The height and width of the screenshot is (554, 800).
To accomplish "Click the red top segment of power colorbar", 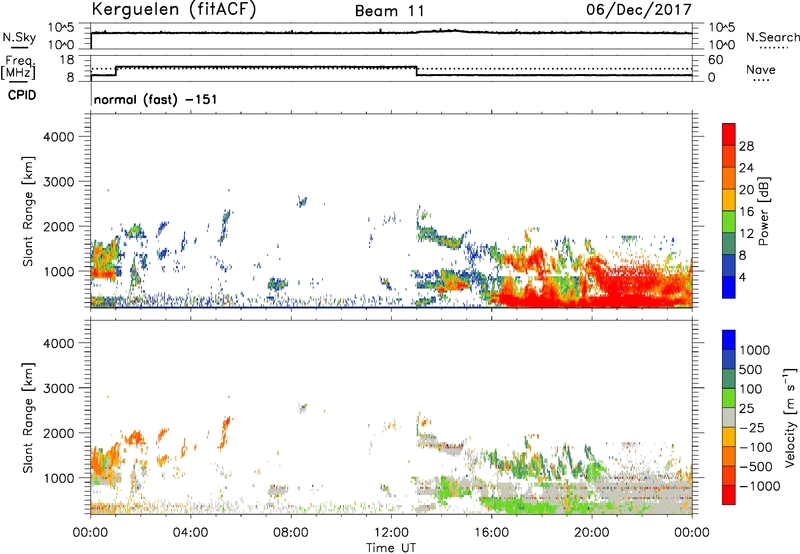I will pos(729,134).
